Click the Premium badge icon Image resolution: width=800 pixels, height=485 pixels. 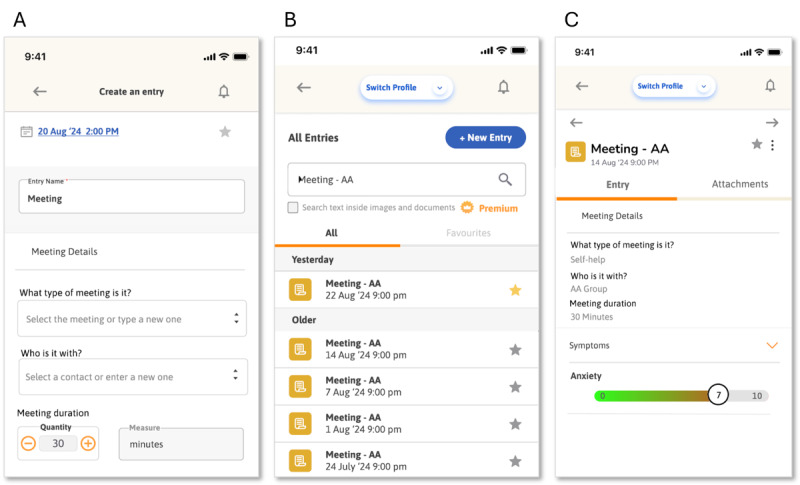467,208
